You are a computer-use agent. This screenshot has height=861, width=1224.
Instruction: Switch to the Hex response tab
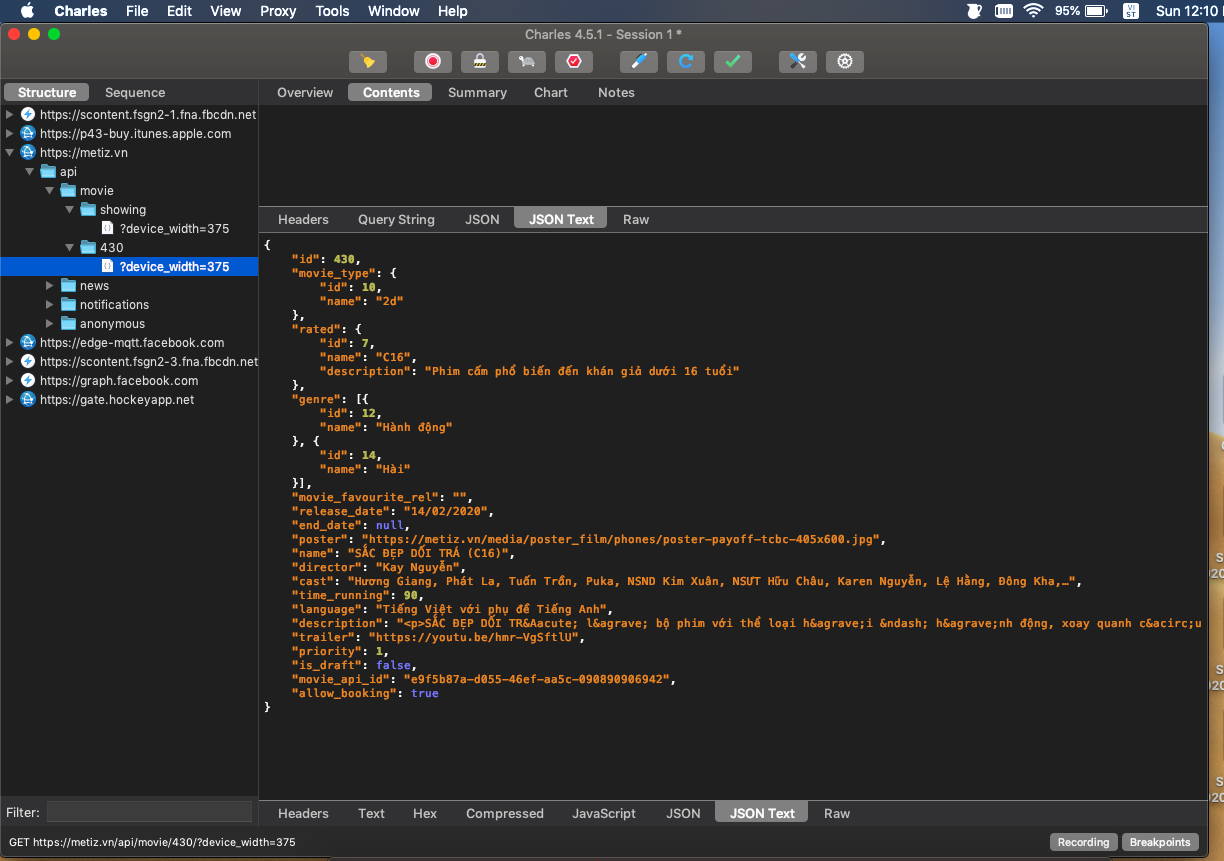pos(425,813)
